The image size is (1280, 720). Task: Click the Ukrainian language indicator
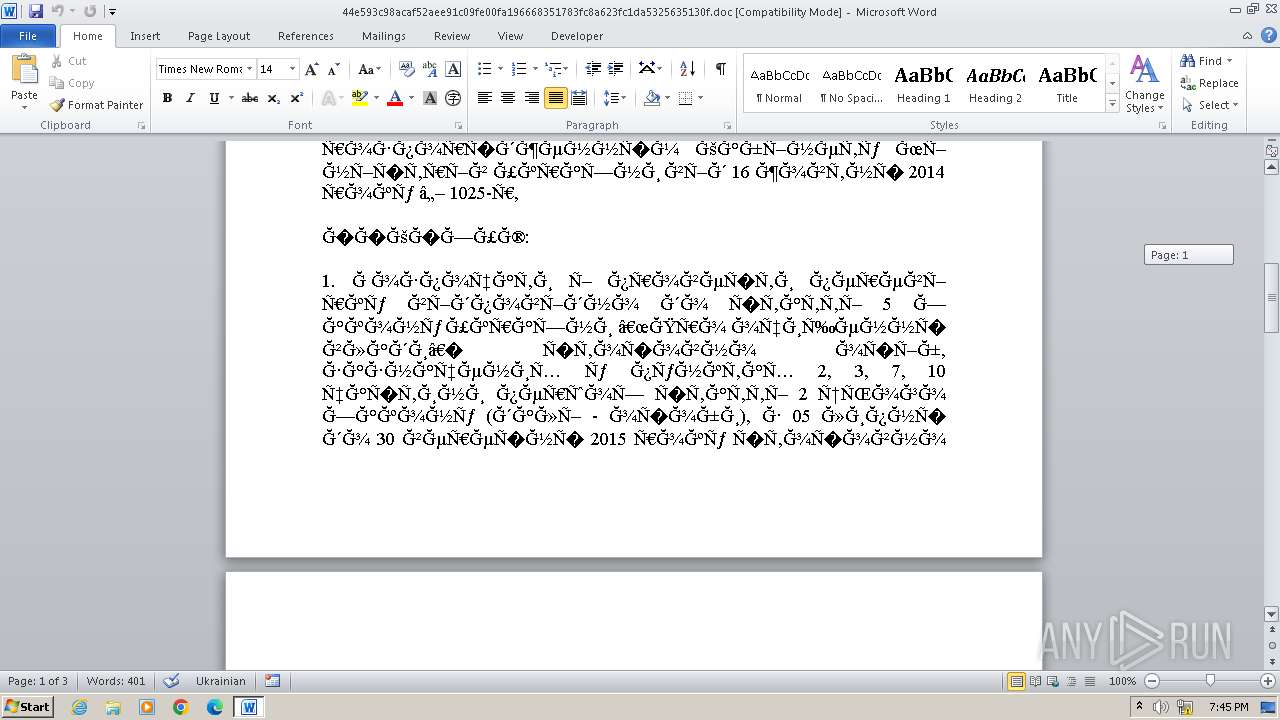point(220,681)
